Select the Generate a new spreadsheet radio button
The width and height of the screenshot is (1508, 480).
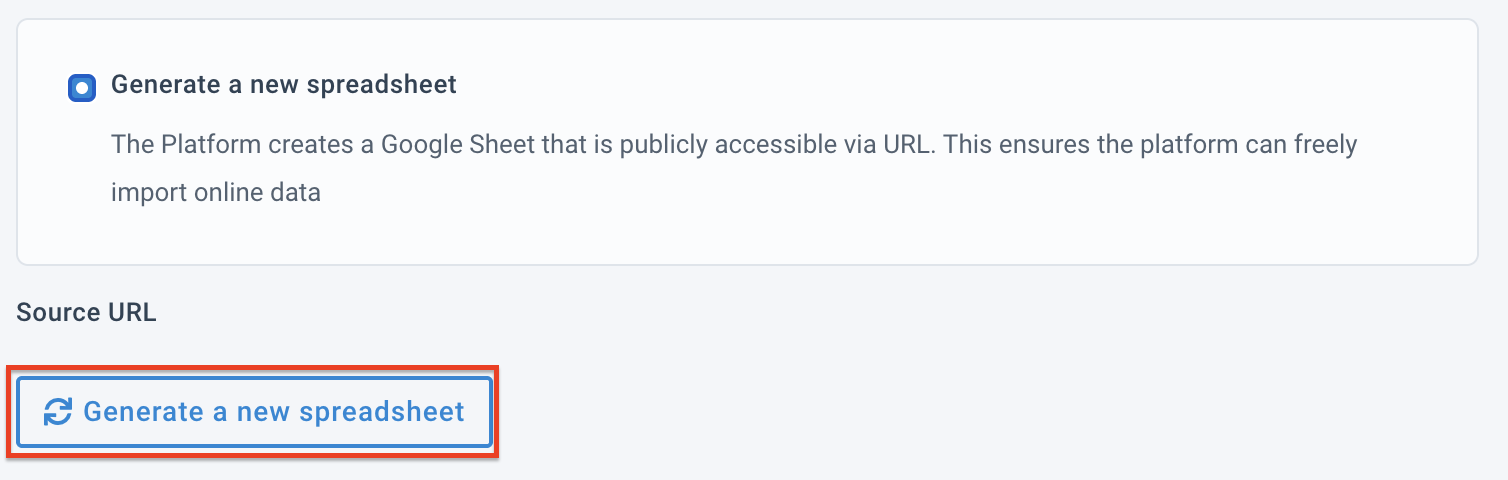point(82,88)
